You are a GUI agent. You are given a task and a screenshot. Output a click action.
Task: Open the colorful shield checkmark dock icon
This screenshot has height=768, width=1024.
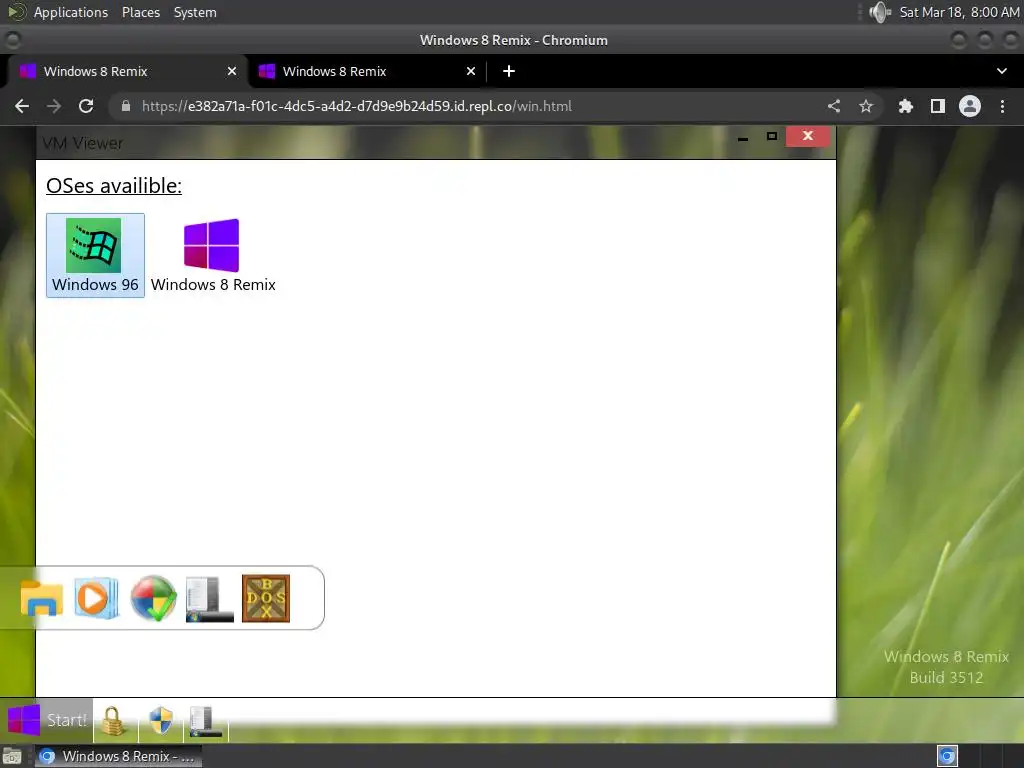pyautogui.click(x=153, y=598)
